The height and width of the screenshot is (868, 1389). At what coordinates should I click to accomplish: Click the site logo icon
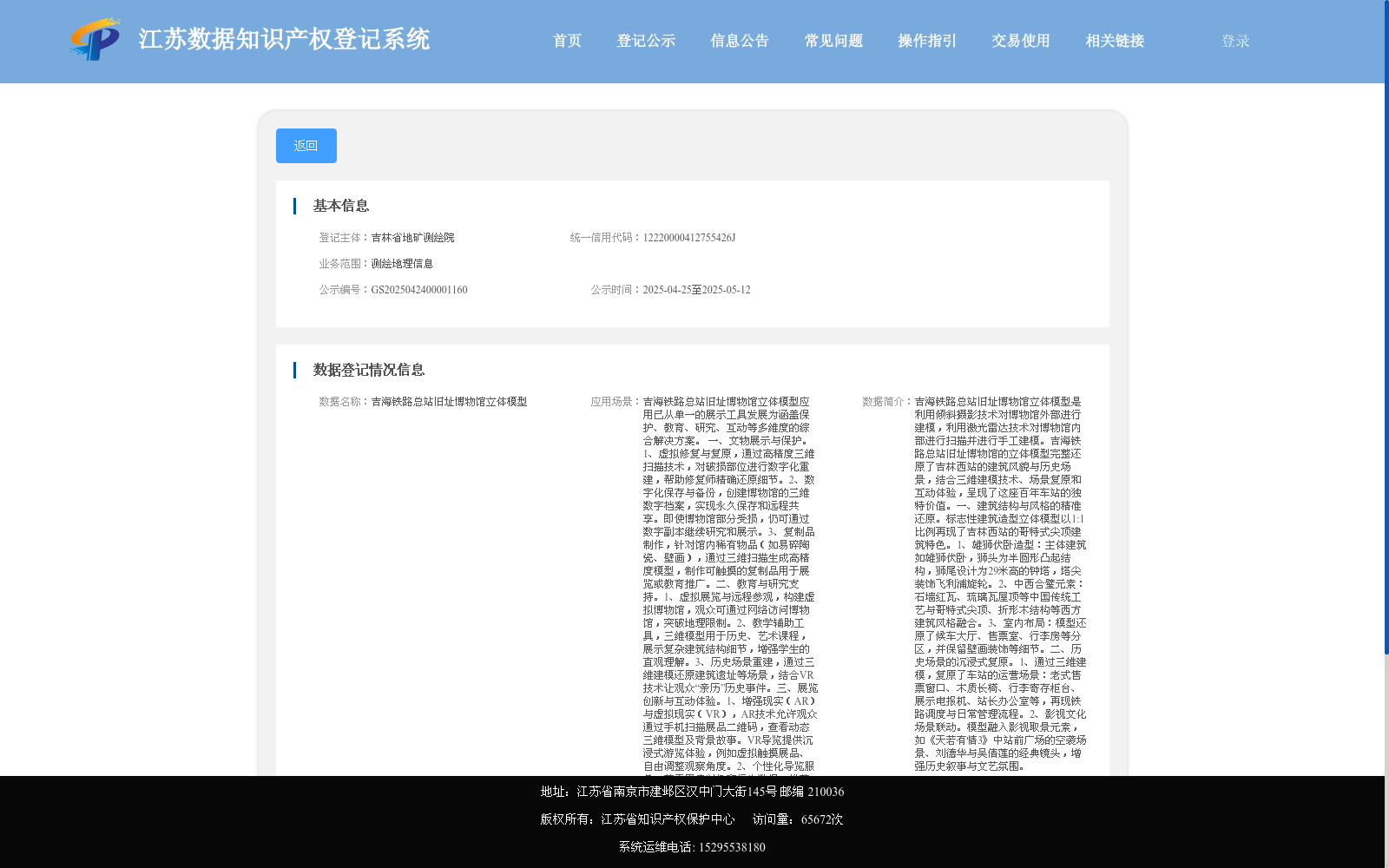95,39
